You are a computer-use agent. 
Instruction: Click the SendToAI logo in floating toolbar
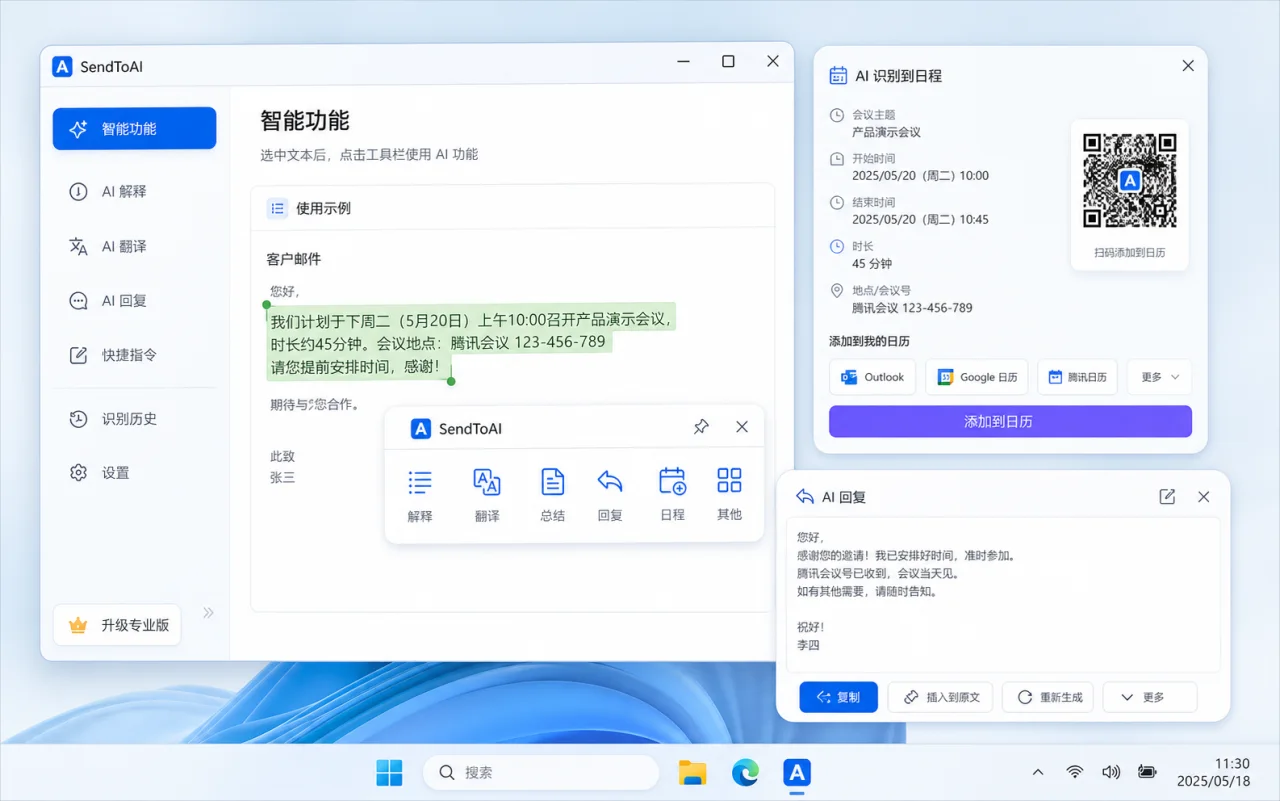pos(421,429)
